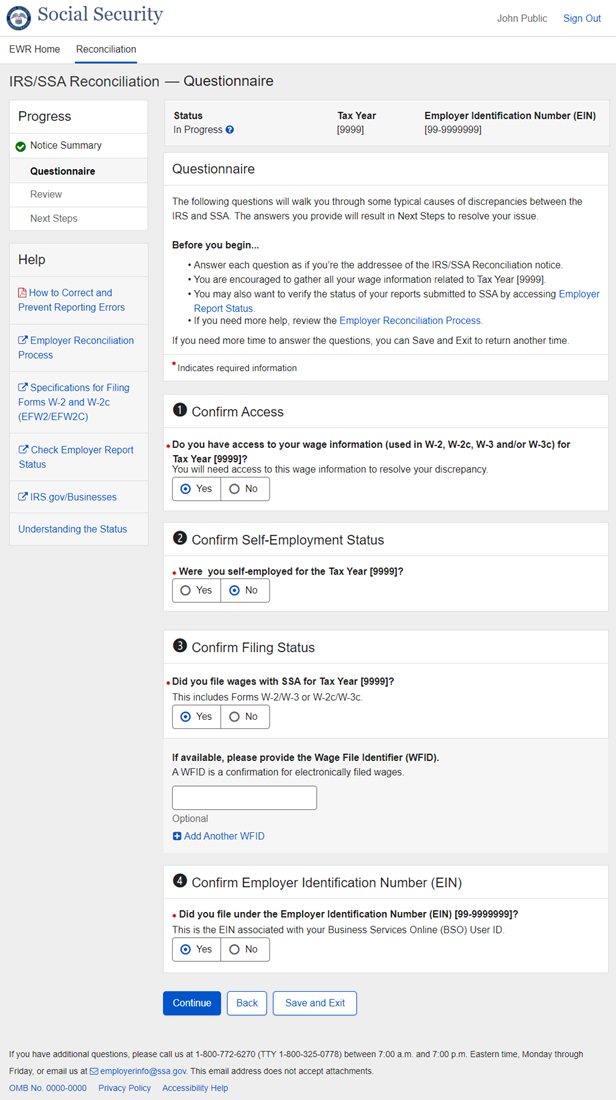Click the PDF icon beside How to Correct
Image resolution: width=616 pixels, height=1100 pixels.
tap(23, 293)
